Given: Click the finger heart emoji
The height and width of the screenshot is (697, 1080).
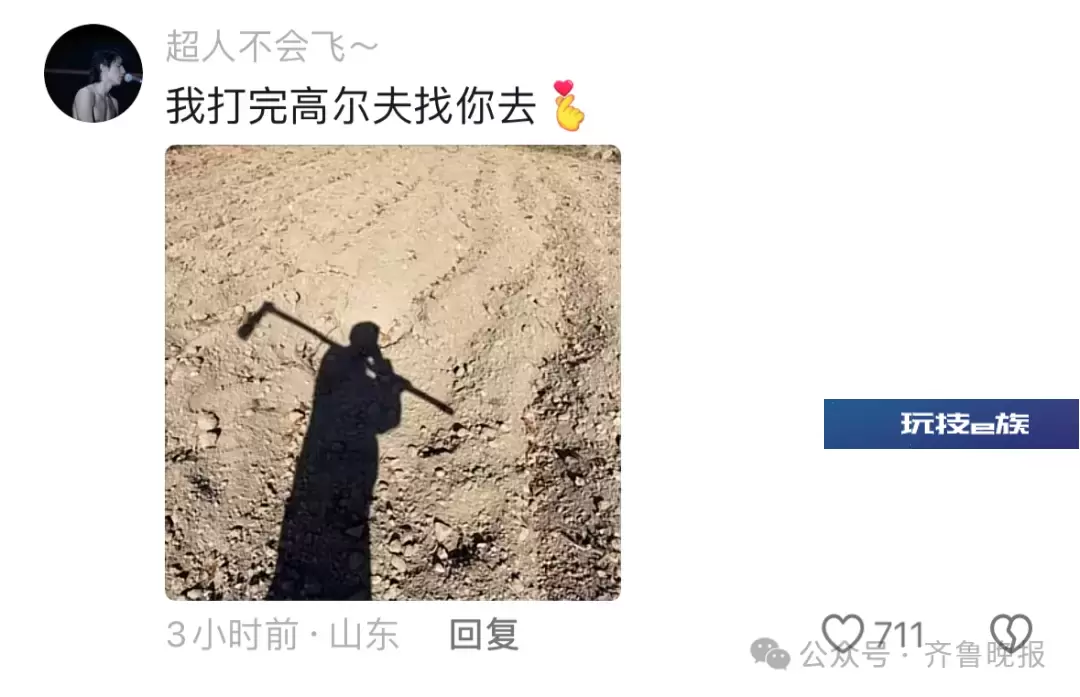Looking at the screenshot, I should [x=569, y=105].
